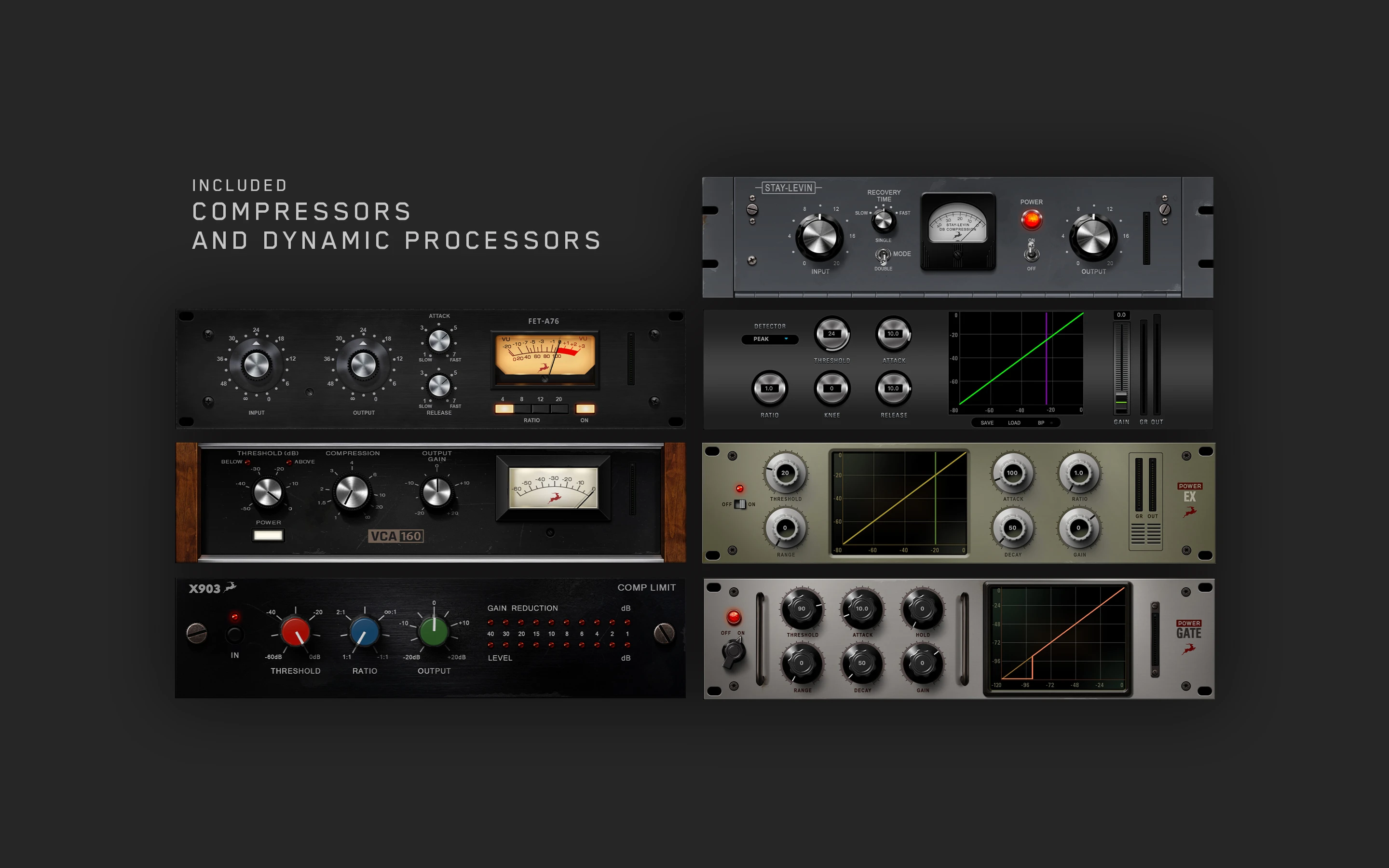The height and width of the screenshot is (868, 1389).
Task: Click the VCA 160 compression knob
Action: click(351, 492)
